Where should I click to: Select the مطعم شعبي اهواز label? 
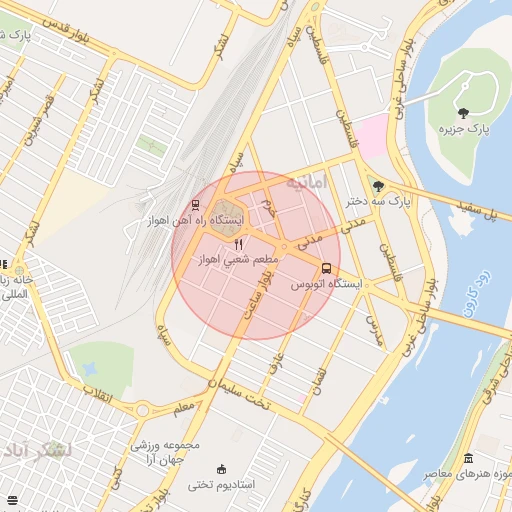point(238,260)
